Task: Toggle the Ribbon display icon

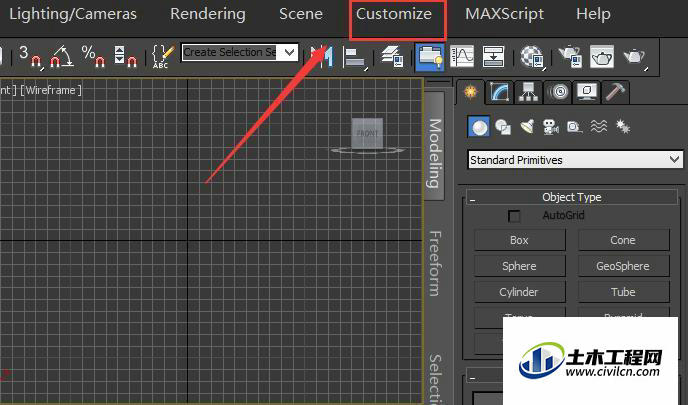Action: click(430, 57)
